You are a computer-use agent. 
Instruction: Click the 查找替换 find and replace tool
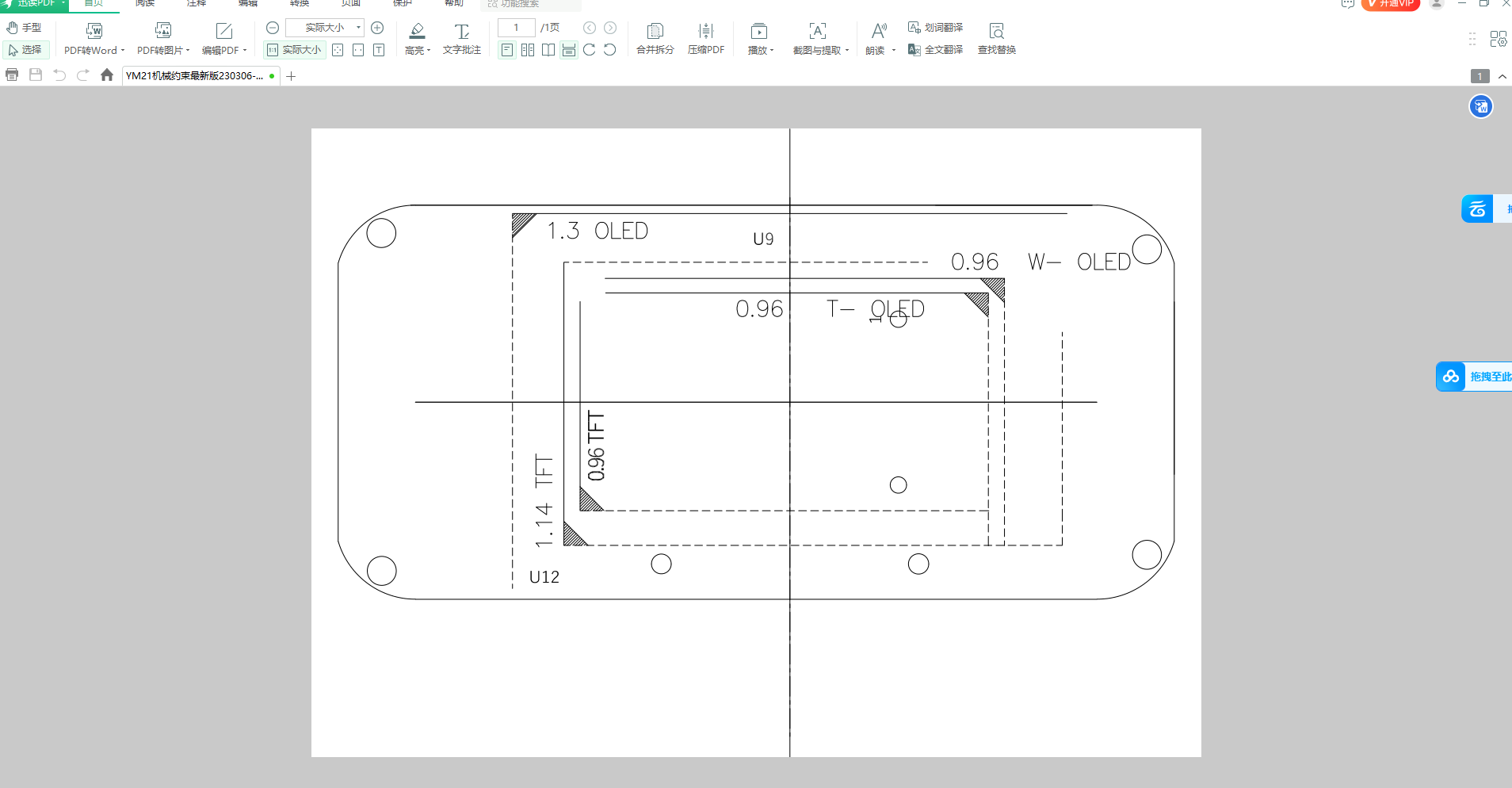tap(997, 39)
